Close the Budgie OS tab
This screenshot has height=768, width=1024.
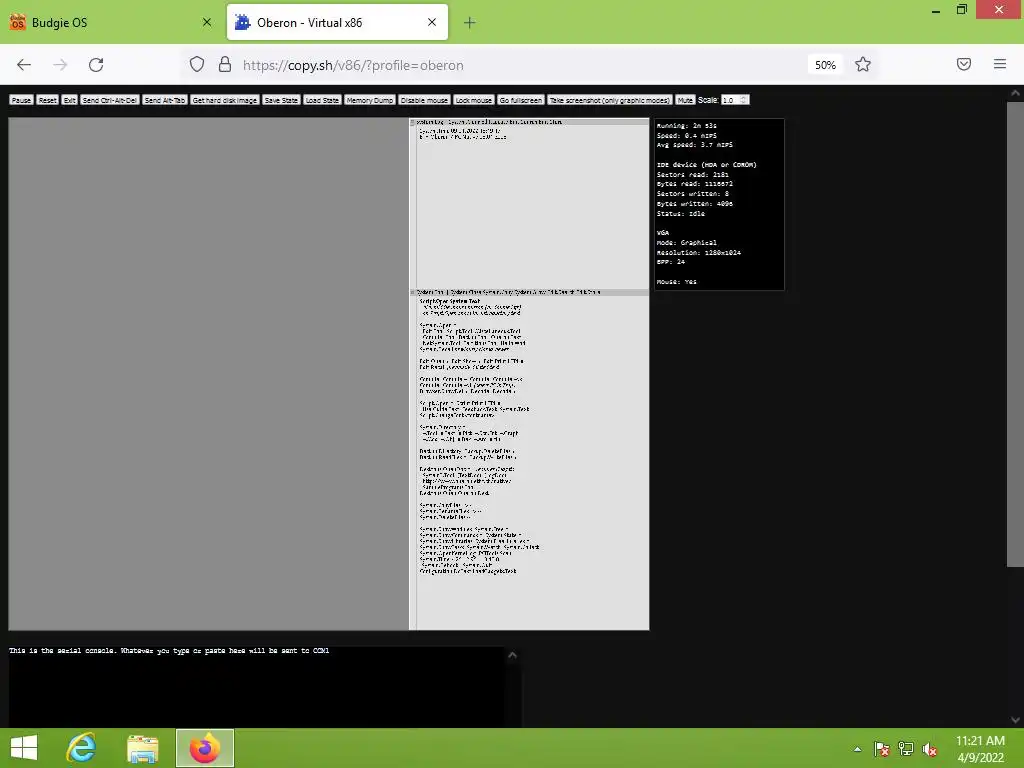coord(207,22)
